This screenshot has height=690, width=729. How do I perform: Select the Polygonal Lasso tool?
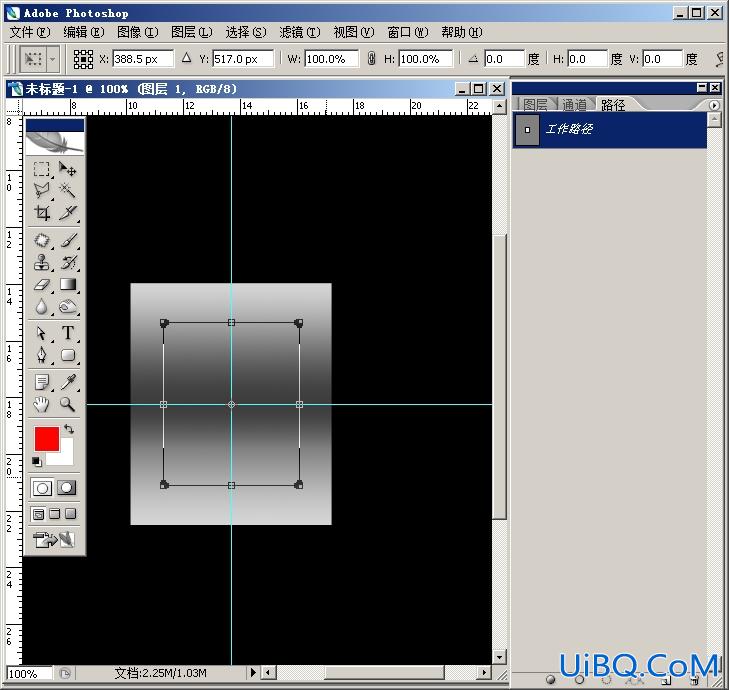click(x=41, y=190)
